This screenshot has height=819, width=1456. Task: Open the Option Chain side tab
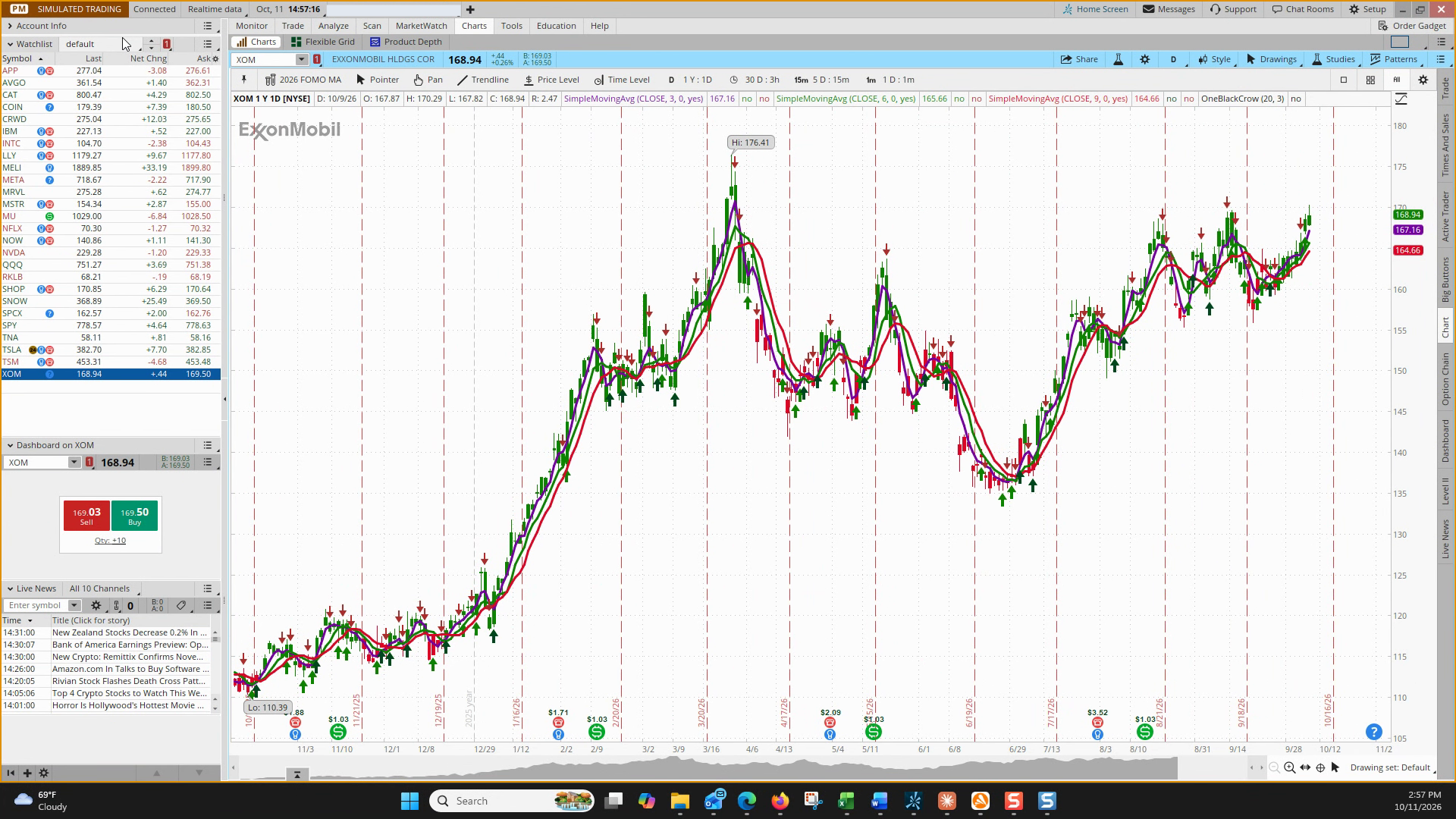[1445, 378]
